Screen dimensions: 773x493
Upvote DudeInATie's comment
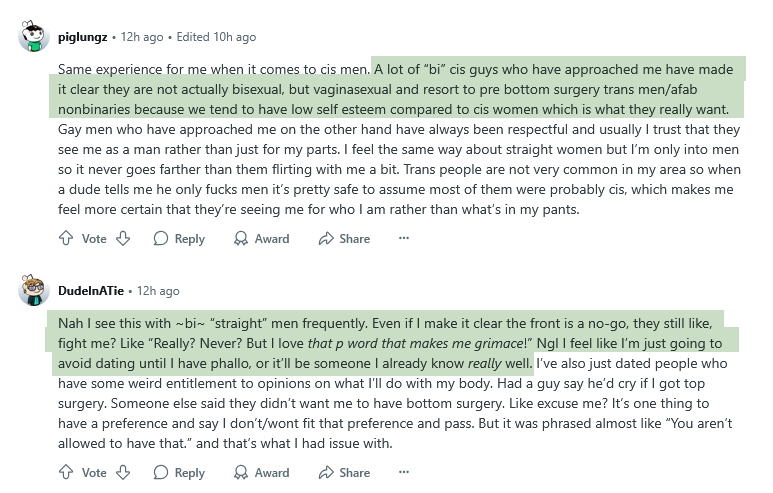click(x=66, y=473)
